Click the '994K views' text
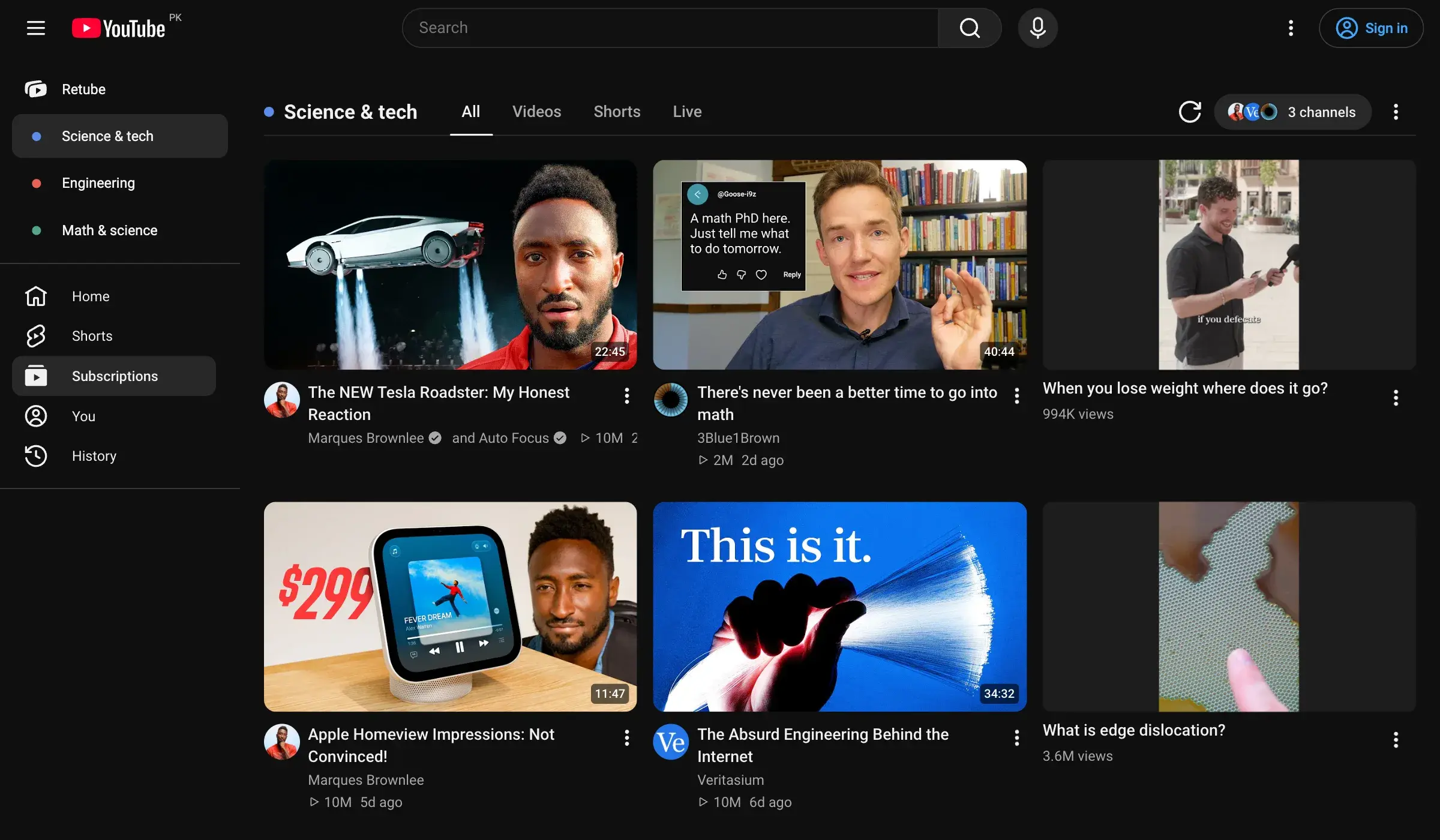1440x840 pixels. click(1078, 414)
